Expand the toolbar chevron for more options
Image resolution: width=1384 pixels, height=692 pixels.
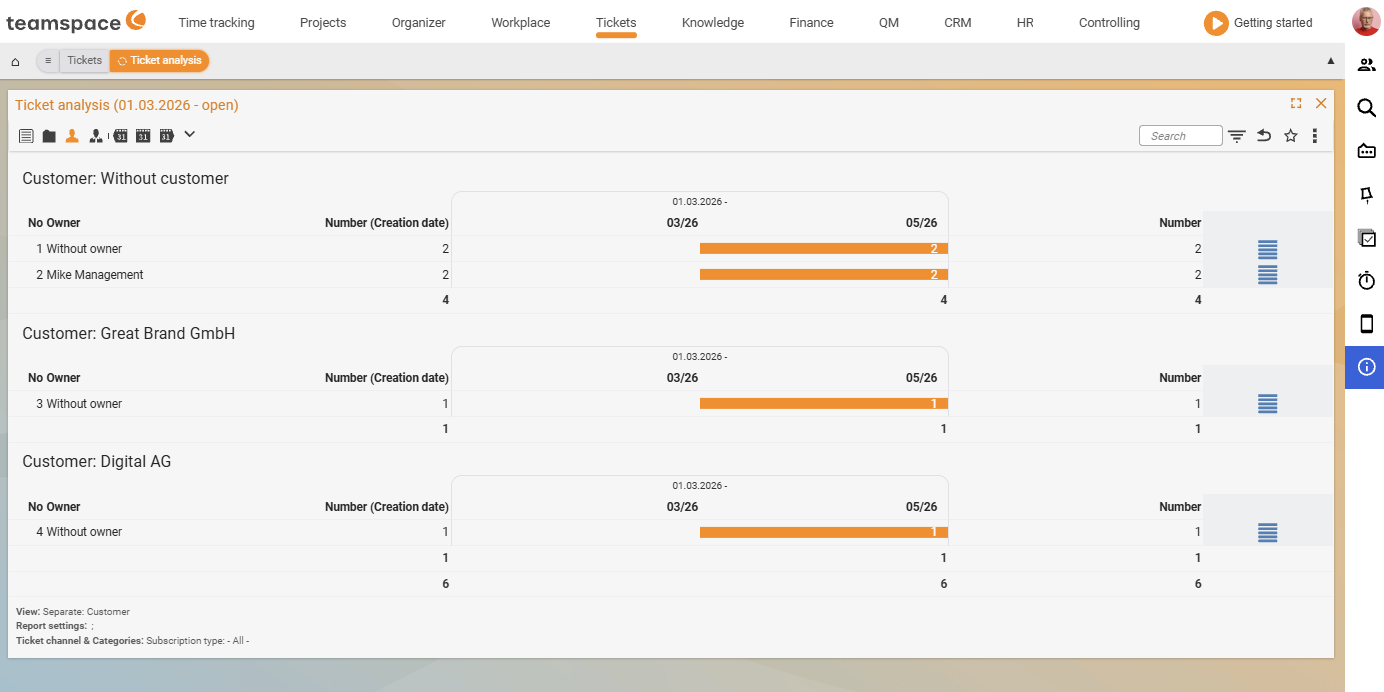[x=190, y=134]
